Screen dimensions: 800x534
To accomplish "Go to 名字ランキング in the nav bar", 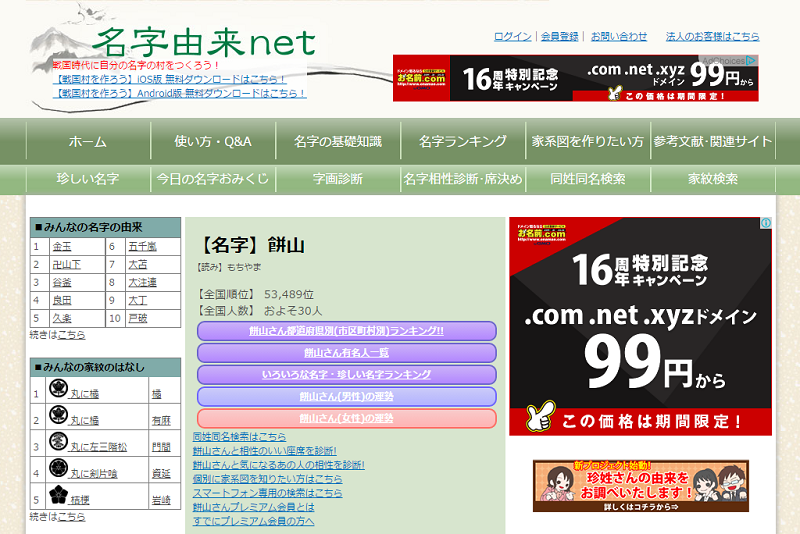I will coord(463,141).
